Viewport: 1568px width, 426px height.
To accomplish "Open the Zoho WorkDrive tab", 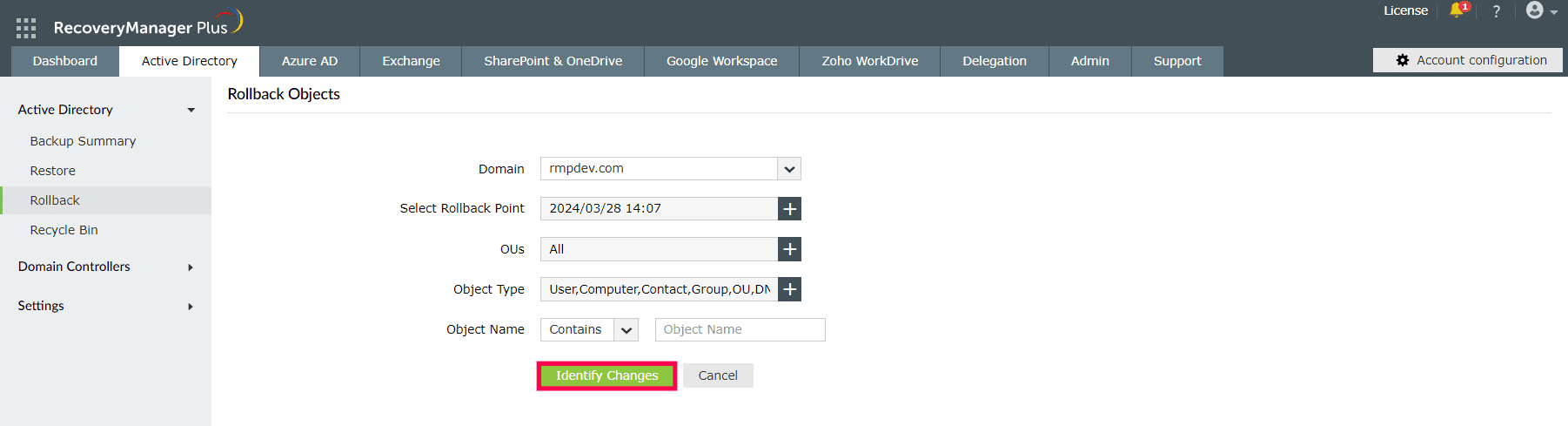I will pos(870,61).
